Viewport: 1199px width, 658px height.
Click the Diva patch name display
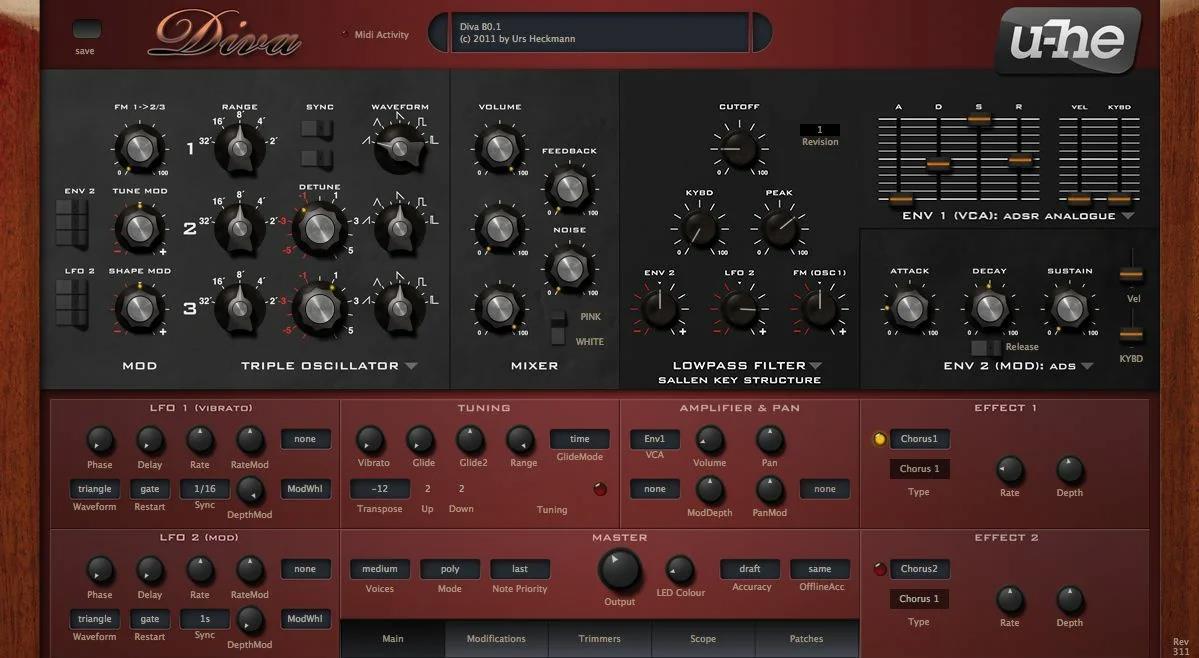[x=589, y=32]
